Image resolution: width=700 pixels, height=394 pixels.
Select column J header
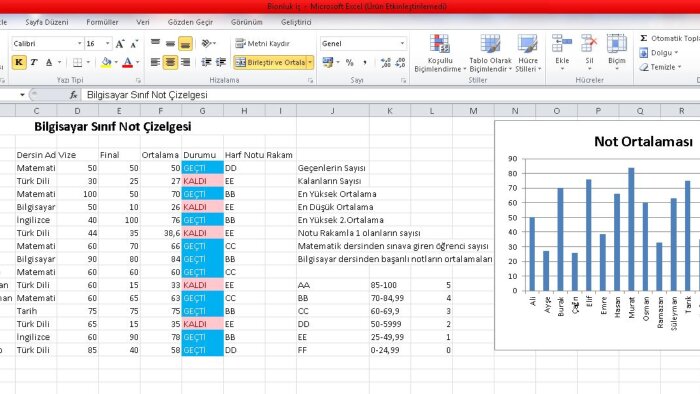point(333,111)
